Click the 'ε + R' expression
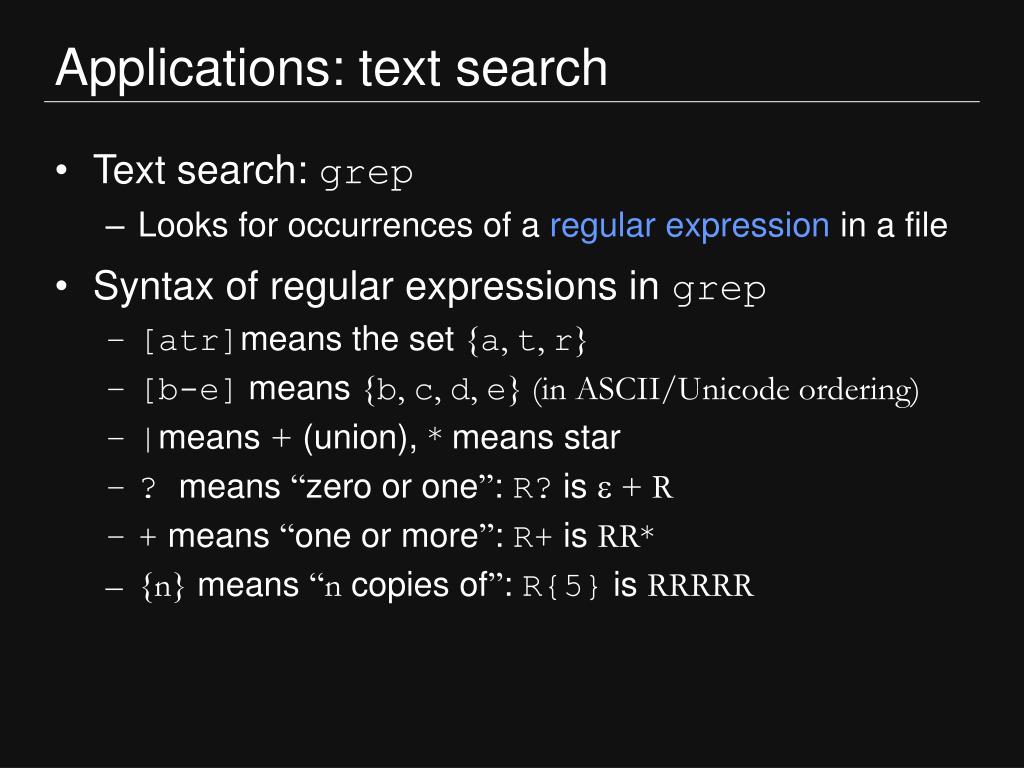The height and width of the screenshot is (768, 1024). (x=635, y=488)
